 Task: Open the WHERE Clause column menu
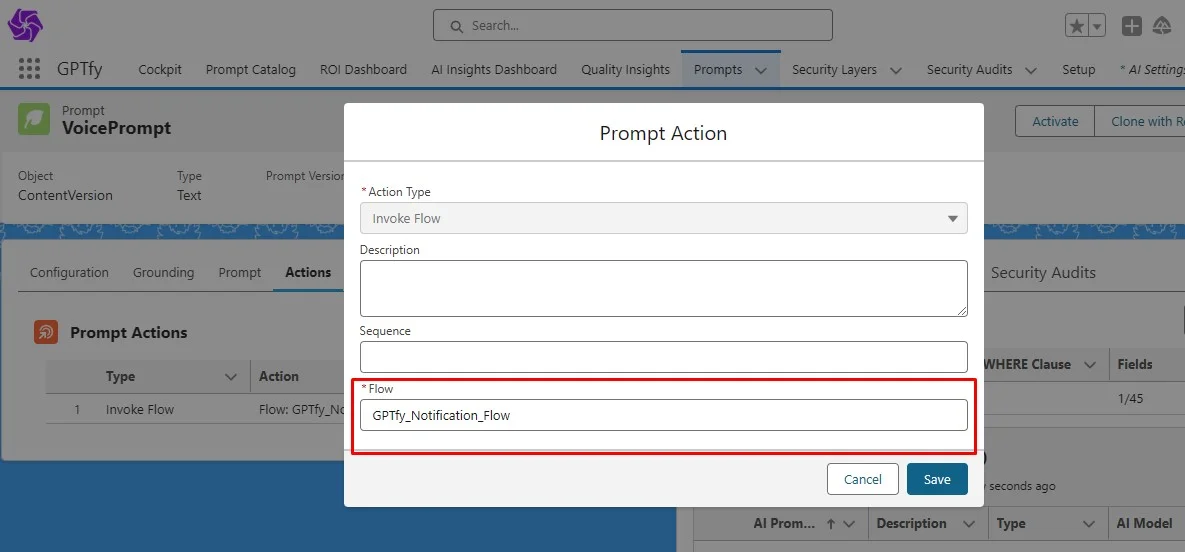coord(1090,364)
